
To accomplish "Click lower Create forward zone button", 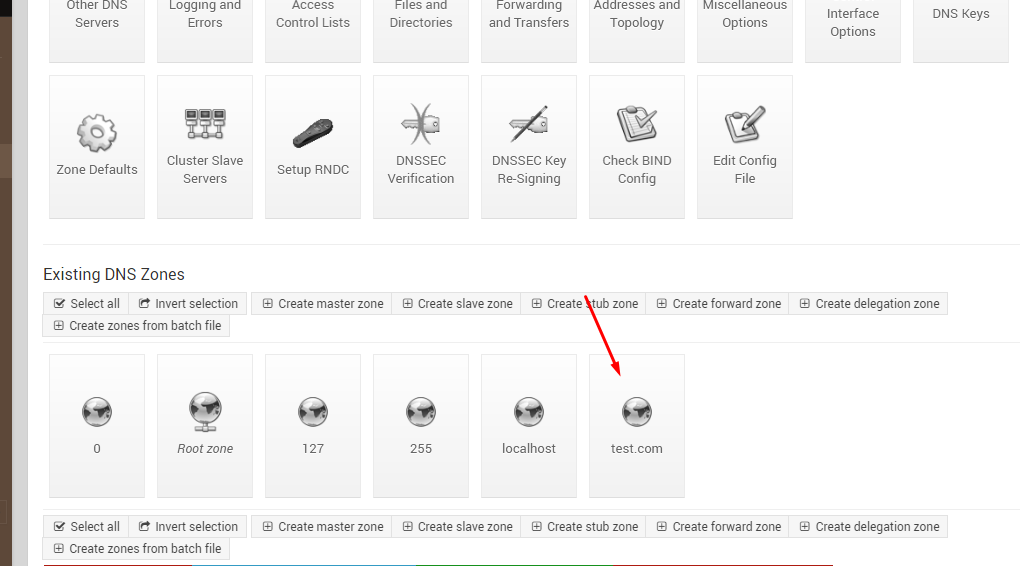I will click(x=718, y=527).
